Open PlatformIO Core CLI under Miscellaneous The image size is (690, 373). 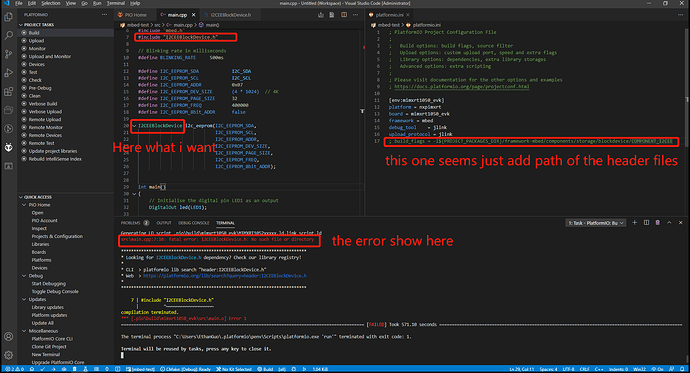point(52,339)
